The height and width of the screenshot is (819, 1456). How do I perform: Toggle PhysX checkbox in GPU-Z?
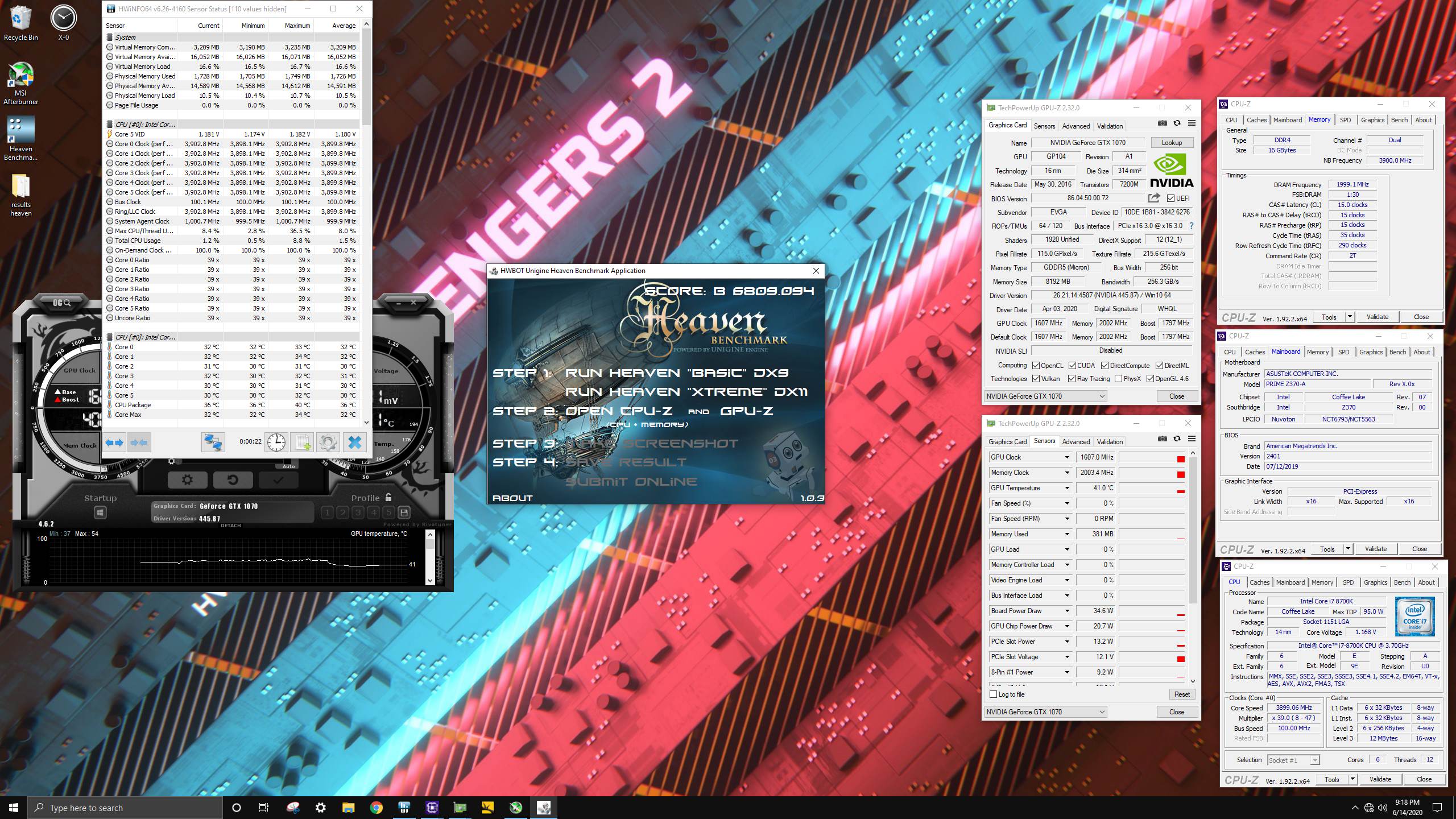click(x=1119, y=379)
